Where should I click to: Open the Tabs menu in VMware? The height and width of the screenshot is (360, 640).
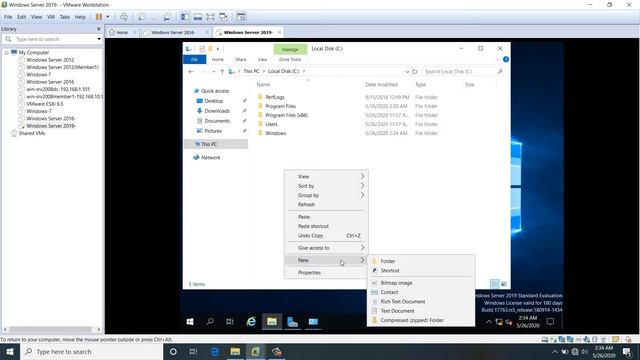pyautogui.click(x=64, y=17)
